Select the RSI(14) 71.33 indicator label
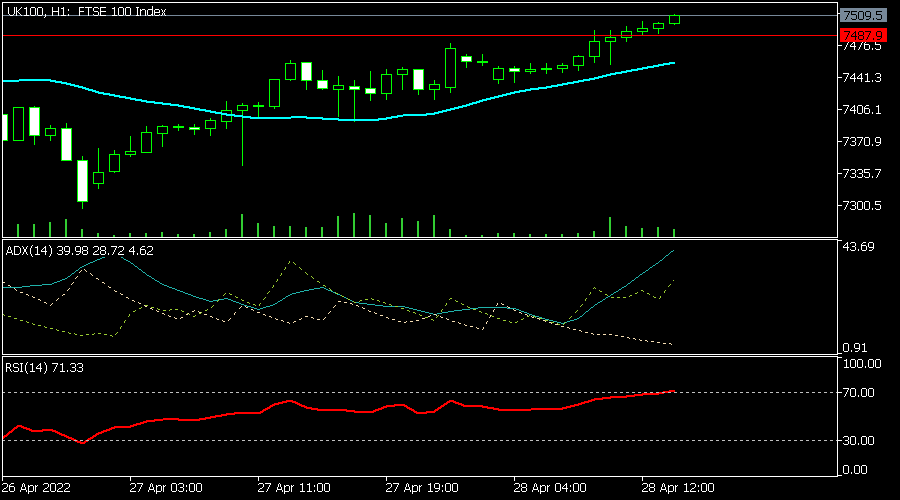This screenshot has height=500, width=900. (44, 368)
